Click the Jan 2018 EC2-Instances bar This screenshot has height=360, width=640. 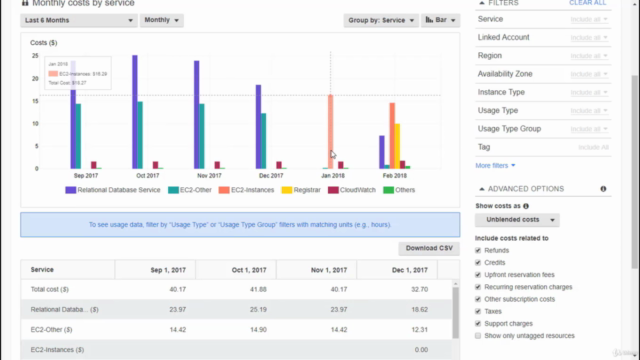click(x=331, y=131)
